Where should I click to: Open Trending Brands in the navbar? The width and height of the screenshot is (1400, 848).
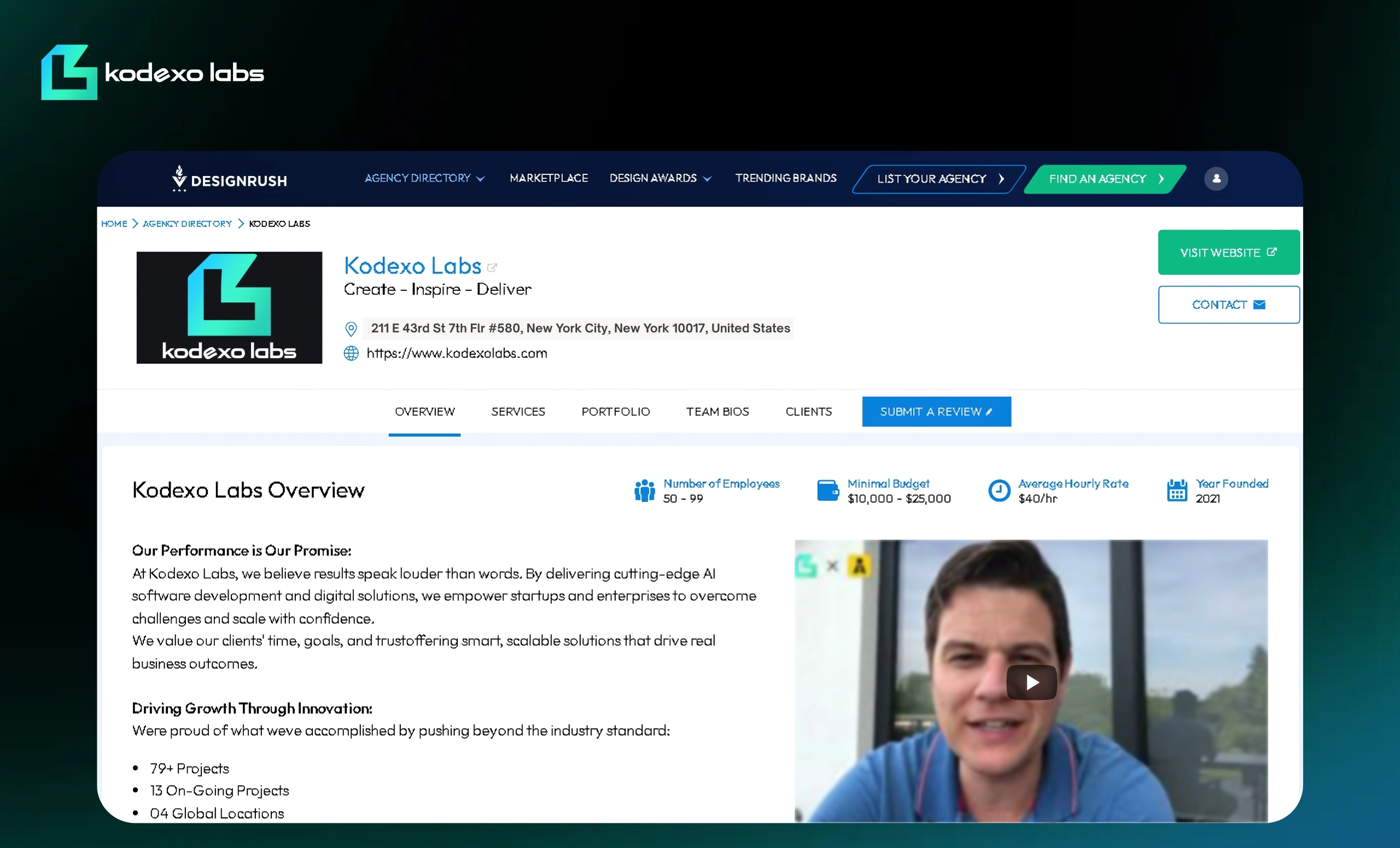[x=786, y=178]
